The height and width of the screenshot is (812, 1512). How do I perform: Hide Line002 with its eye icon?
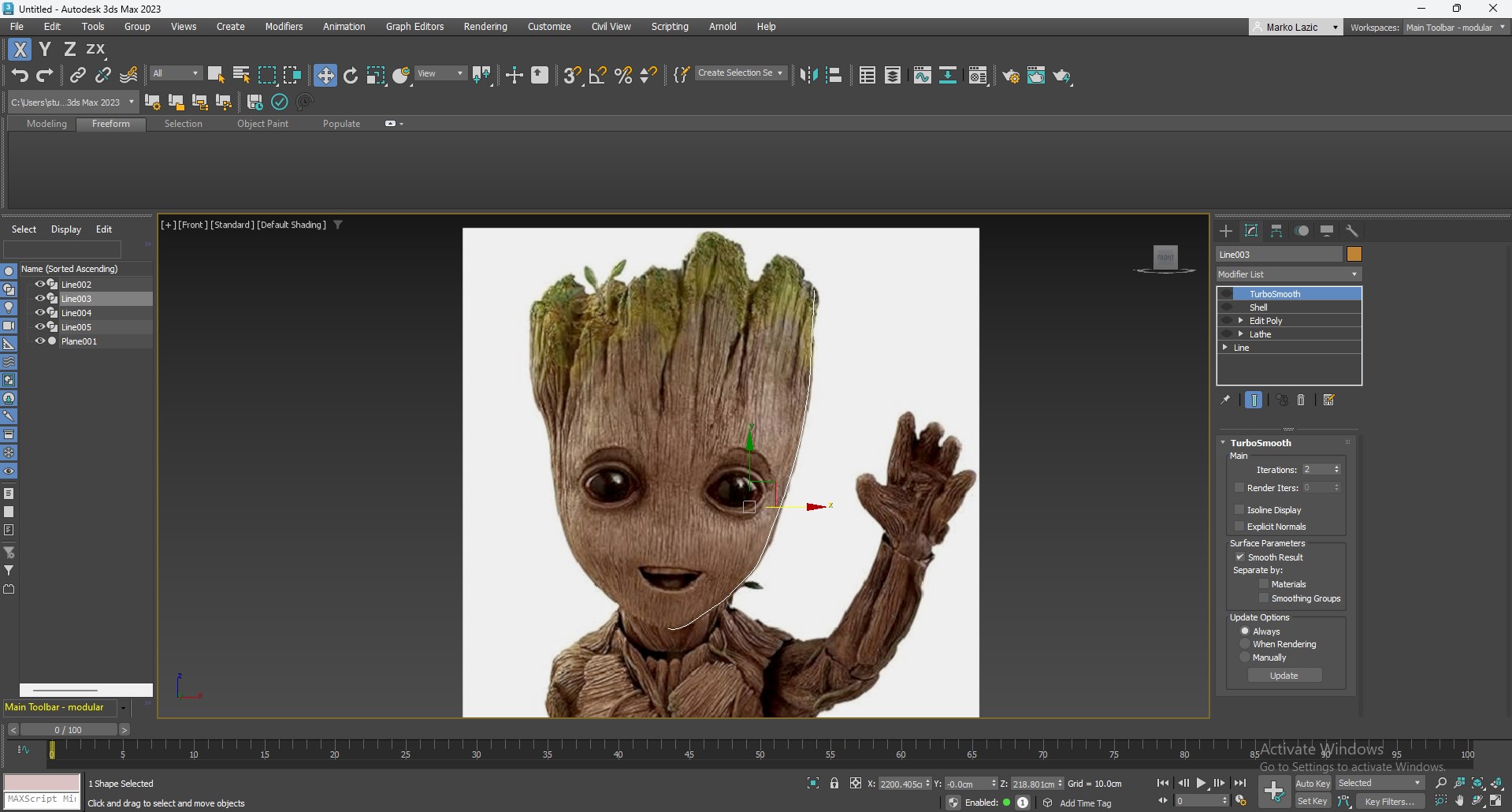pos(39,285)
